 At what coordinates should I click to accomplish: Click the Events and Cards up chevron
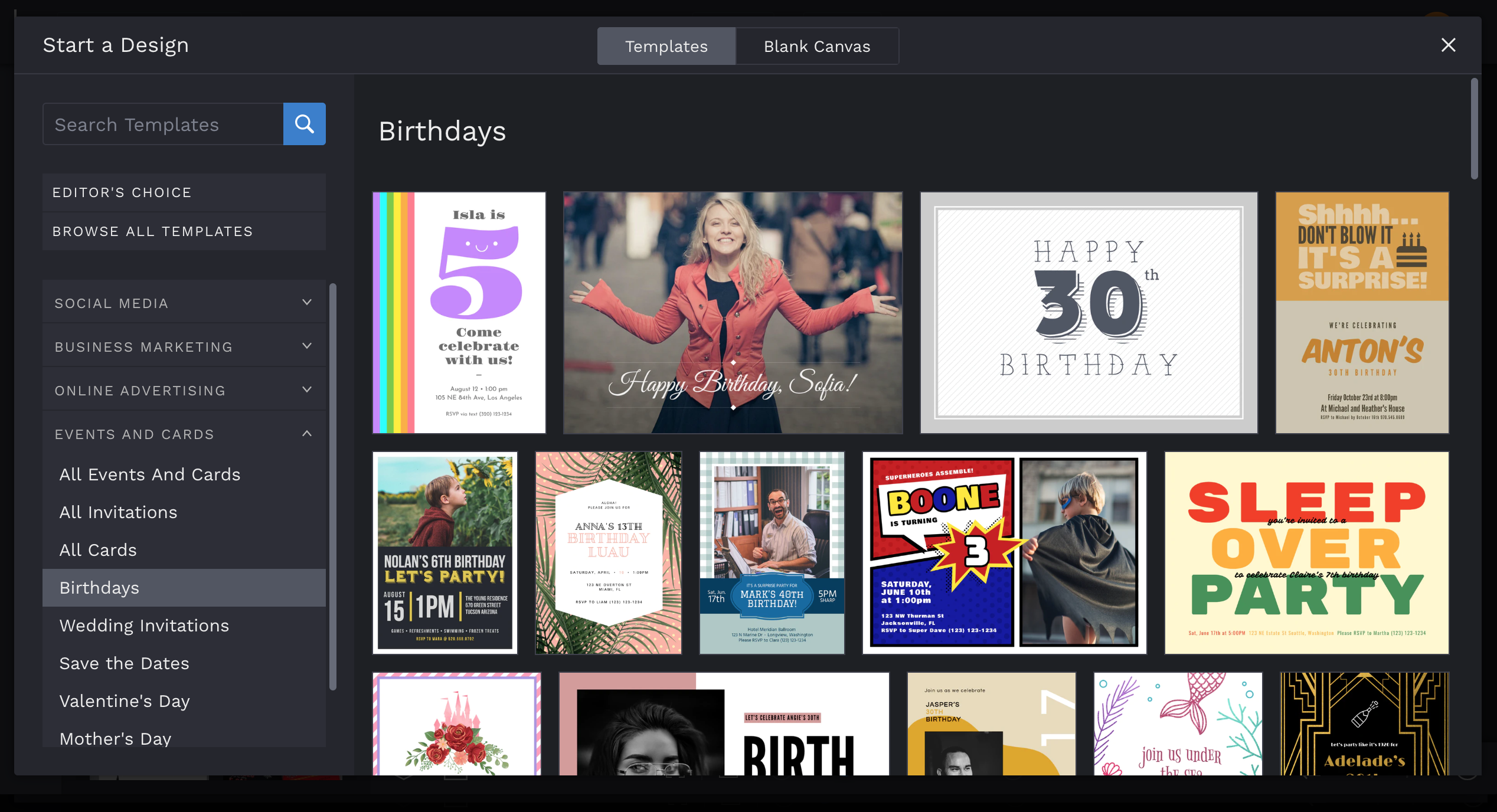pyautogui.click(x=307, y=433)
